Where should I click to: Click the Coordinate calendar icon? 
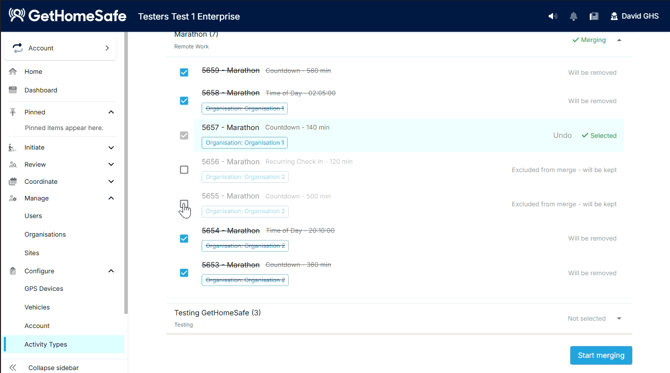tap(13, 182)
